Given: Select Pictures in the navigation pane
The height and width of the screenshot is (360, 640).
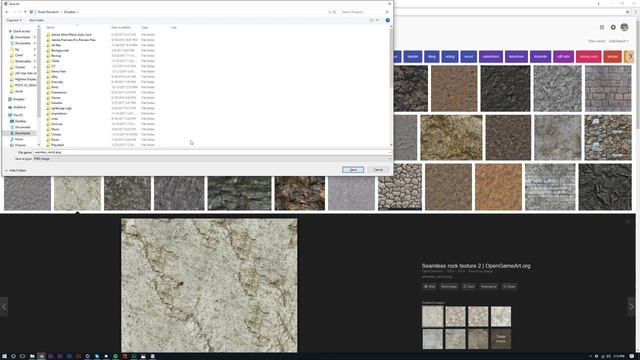Looking at the screenshot, I should [20, 145].
